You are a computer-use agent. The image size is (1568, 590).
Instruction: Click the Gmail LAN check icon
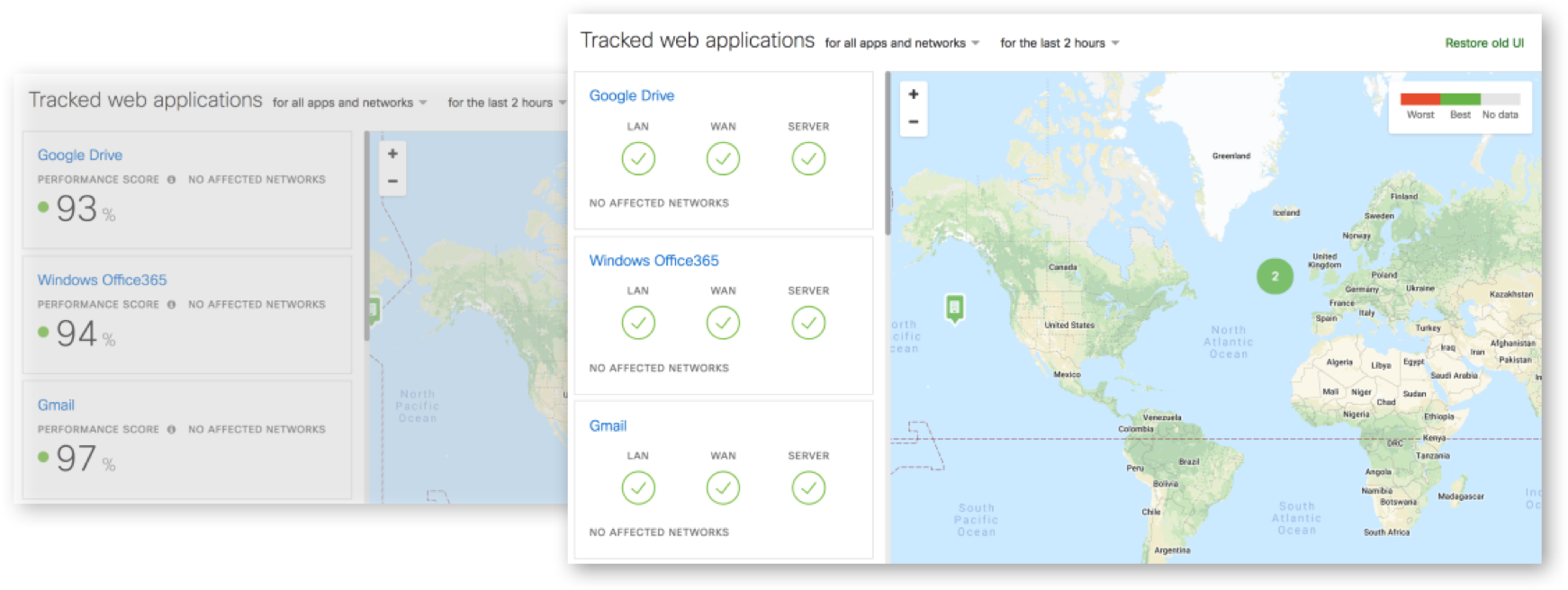[638, 488]
